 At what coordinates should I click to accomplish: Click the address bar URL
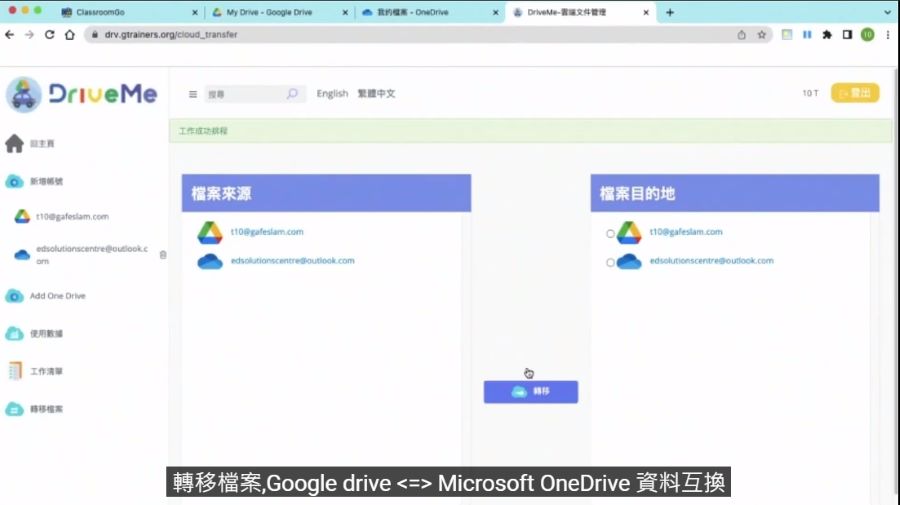(x=171, y=35)
